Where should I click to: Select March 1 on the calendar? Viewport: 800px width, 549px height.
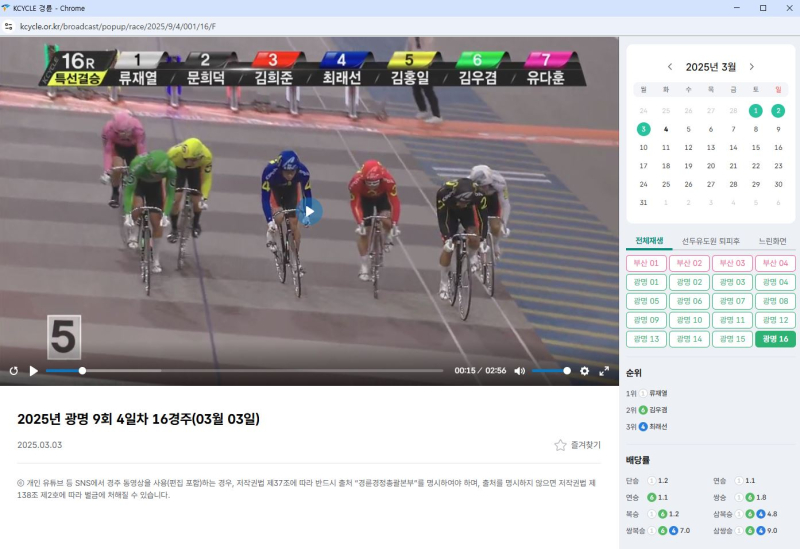[756, 111]
